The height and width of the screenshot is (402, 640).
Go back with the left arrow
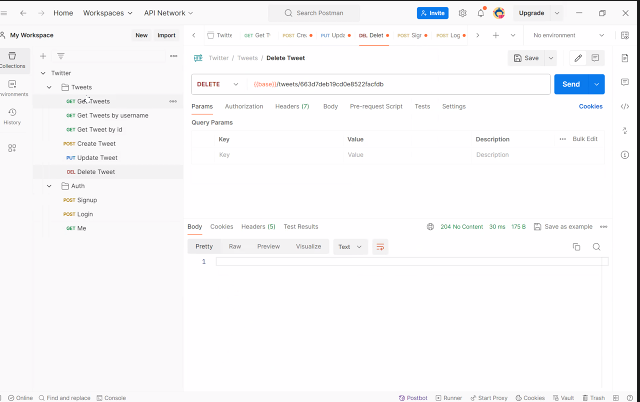pyautogui.click(x=23, y=13)
